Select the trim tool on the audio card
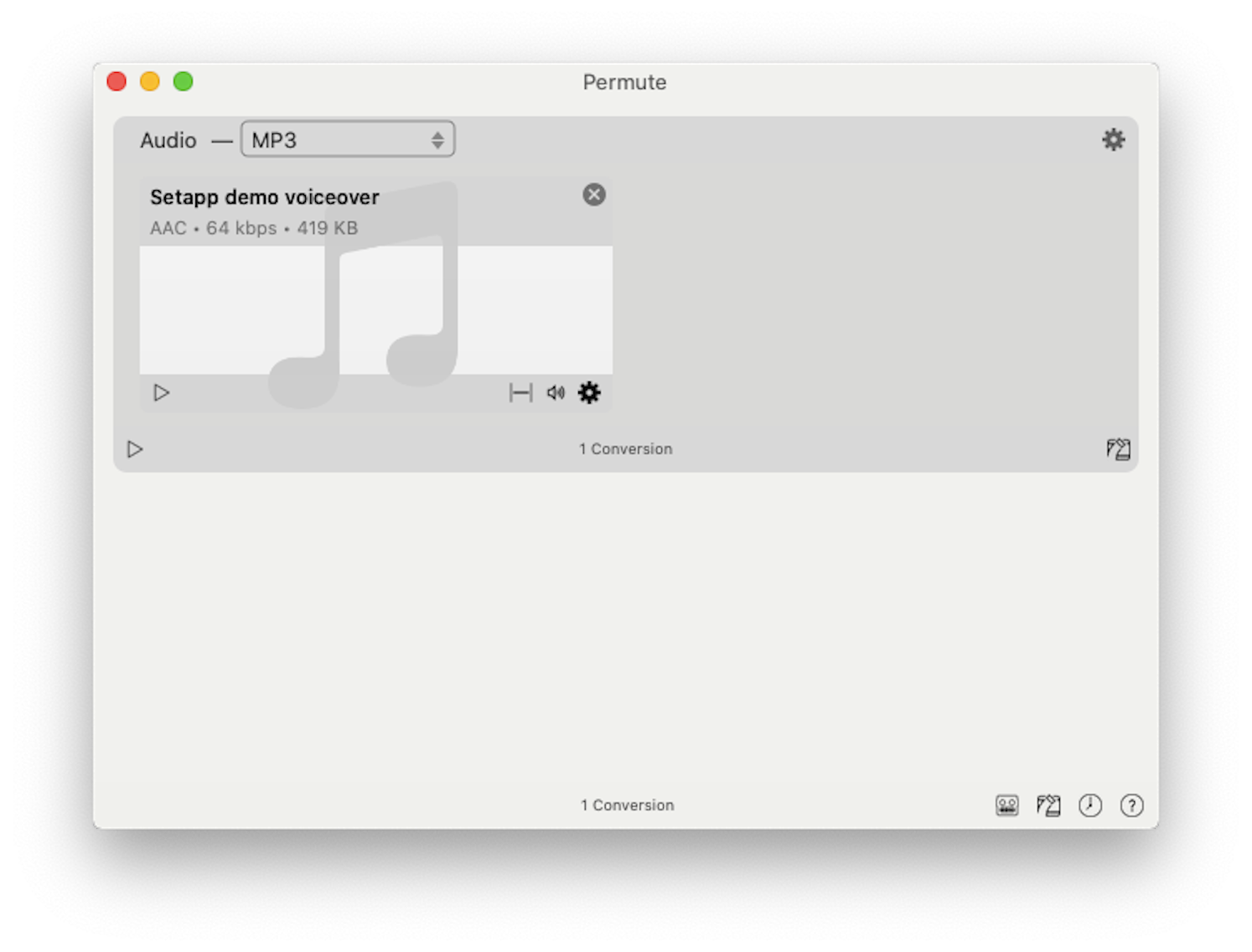The image size is (1252, 952). click(520, 392)
